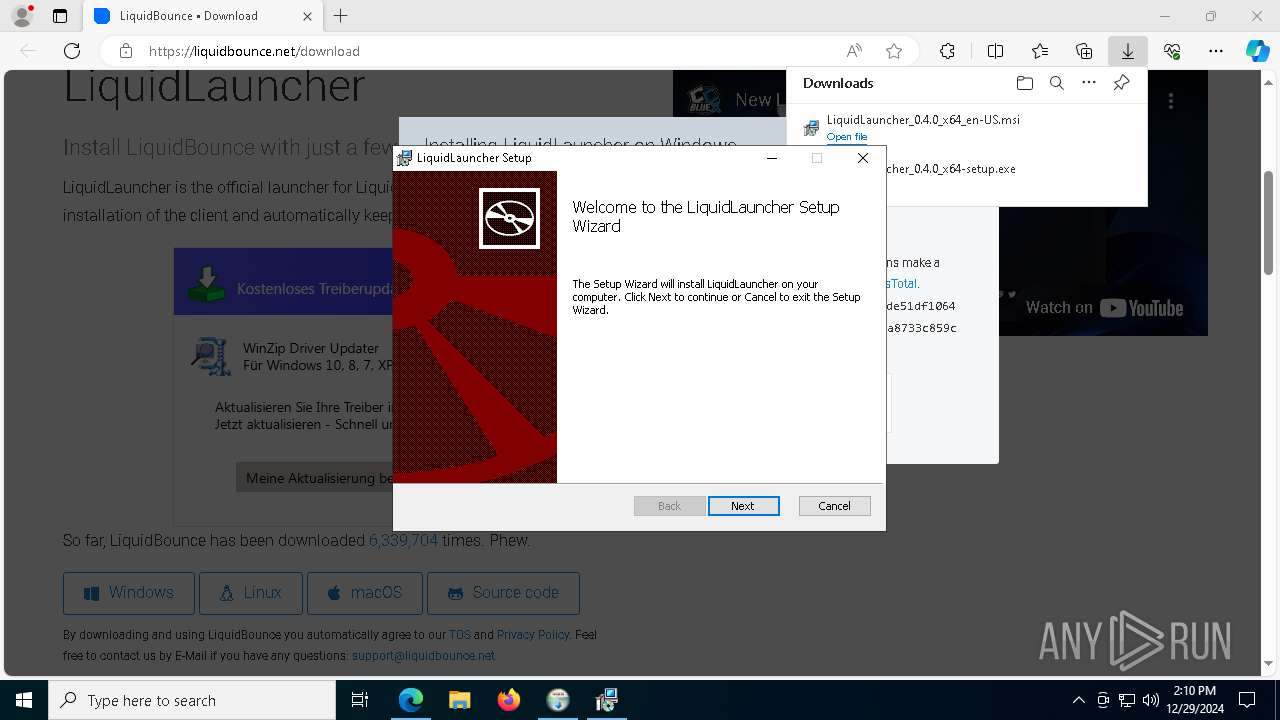Viewport: 1280px width, 720px height.
Task: Open Browser essentials heart icon
Action: pyautogui.click(x=1172, y=51)
